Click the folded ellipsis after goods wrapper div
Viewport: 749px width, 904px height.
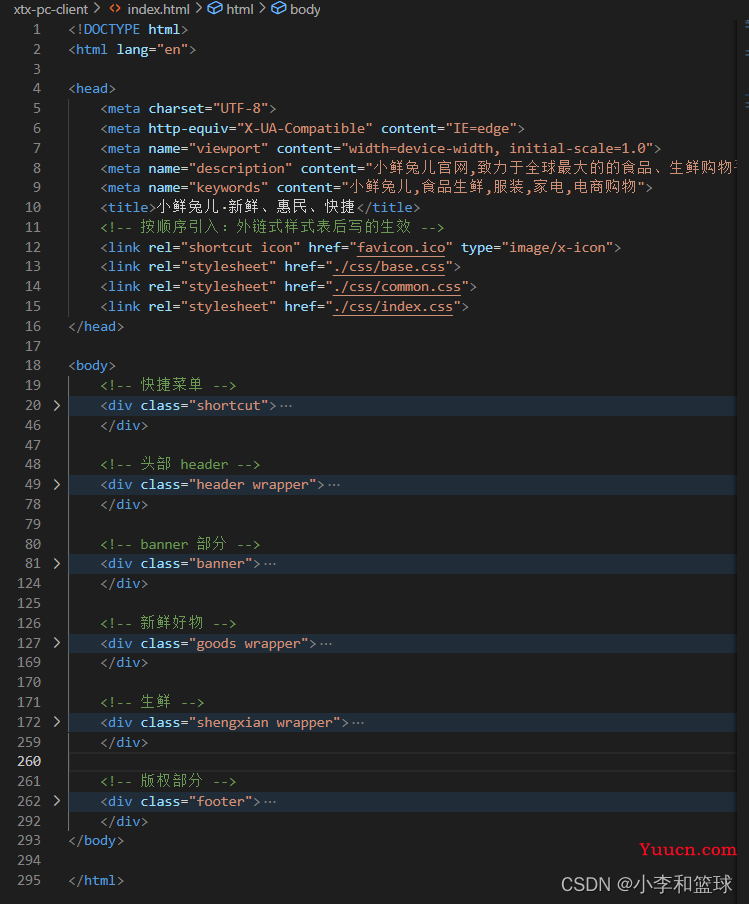click(x=326, y=643)
